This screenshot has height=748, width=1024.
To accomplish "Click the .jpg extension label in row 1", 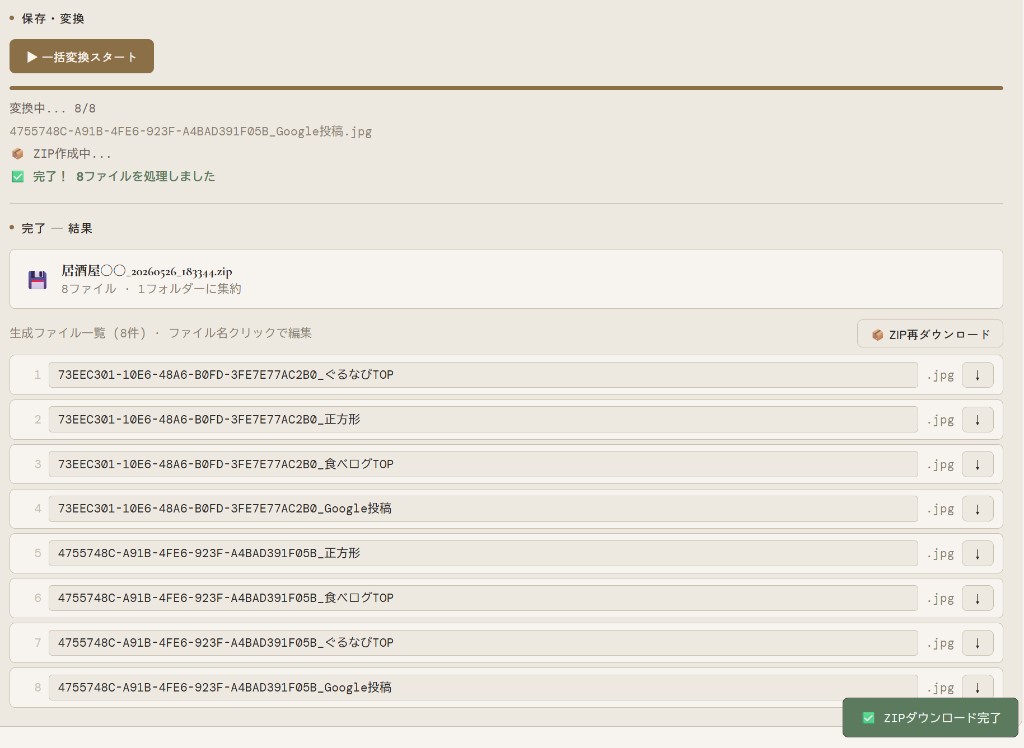I will coord(940,376).
